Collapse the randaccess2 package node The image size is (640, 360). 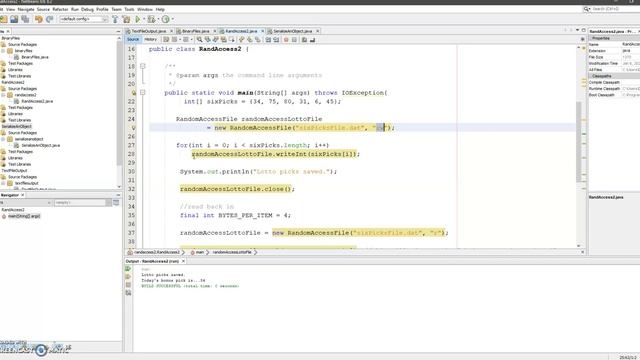(3, 95)
